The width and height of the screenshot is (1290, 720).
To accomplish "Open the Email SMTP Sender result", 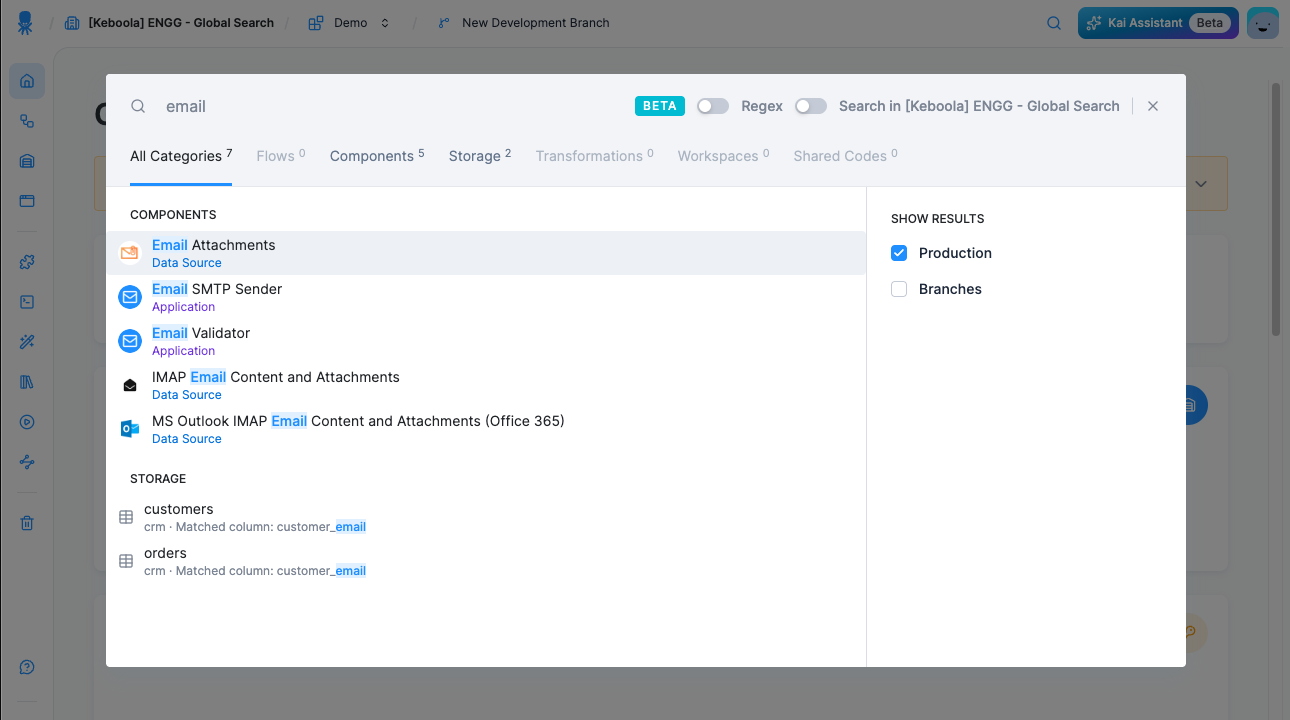I will coord(486,297).
